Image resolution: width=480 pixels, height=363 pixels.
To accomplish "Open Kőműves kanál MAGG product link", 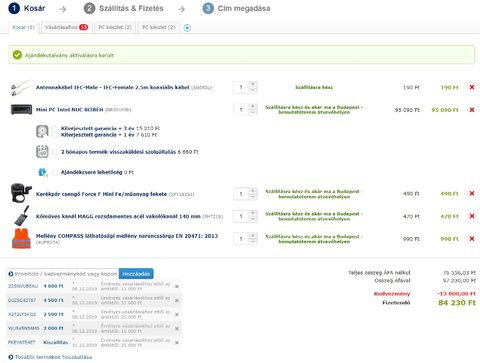I will [118, 216].
